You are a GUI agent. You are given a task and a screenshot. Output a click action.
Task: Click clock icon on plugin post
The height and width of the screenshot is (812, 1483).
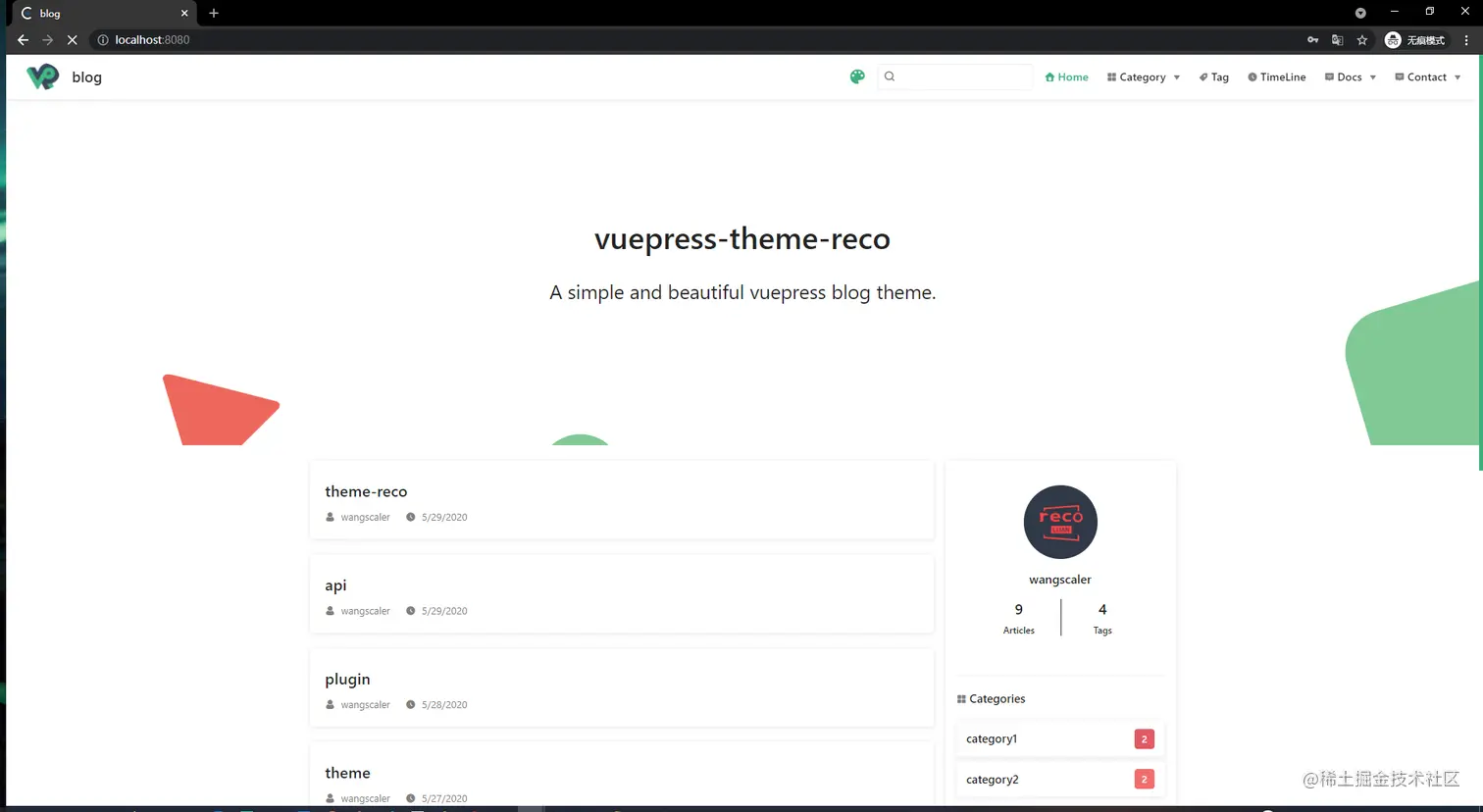pos(411,704)
